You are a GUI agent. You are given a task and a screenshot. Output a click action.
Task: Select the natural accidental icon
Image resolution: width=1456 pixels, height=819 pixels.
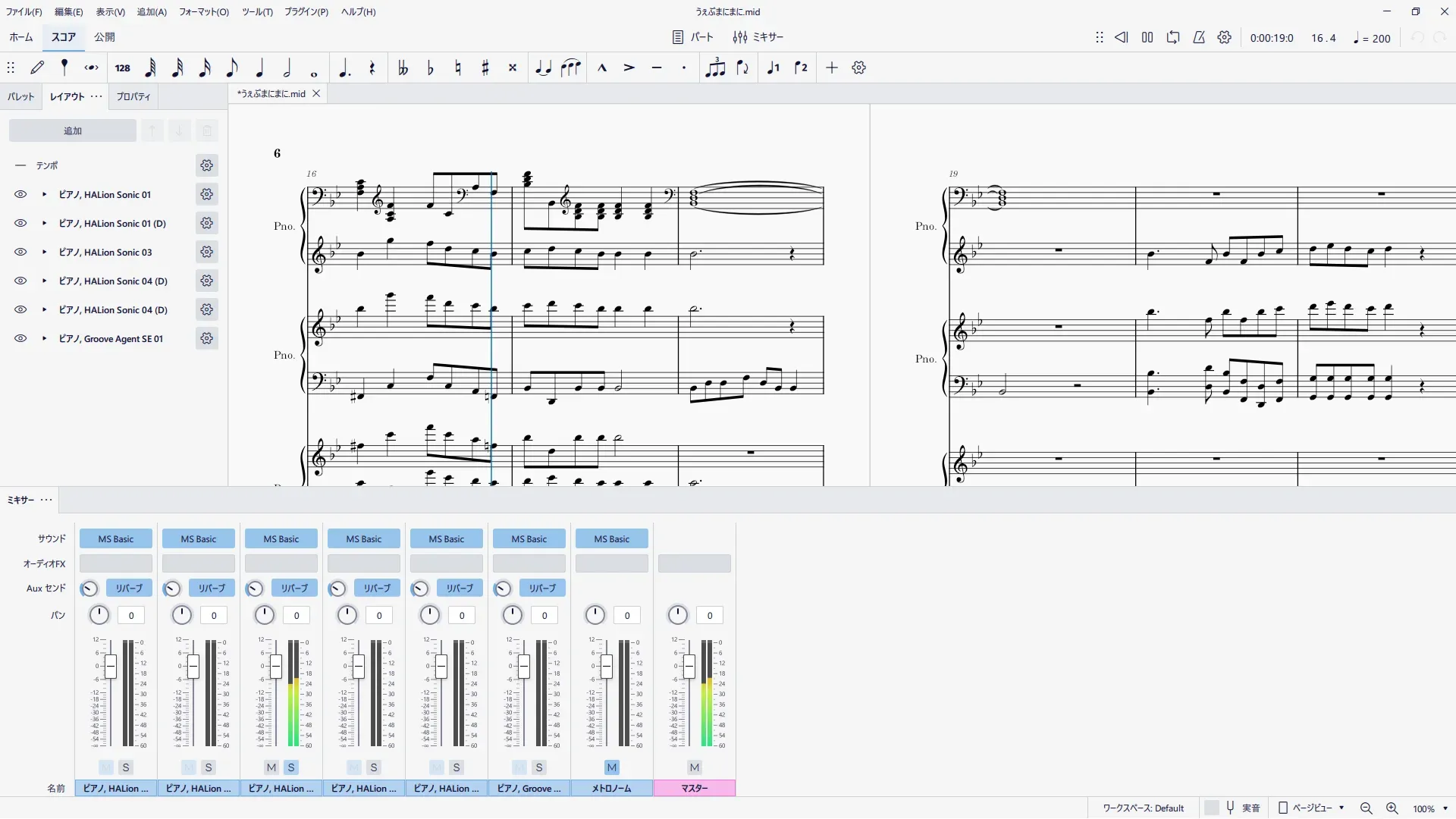click(458, 68)
